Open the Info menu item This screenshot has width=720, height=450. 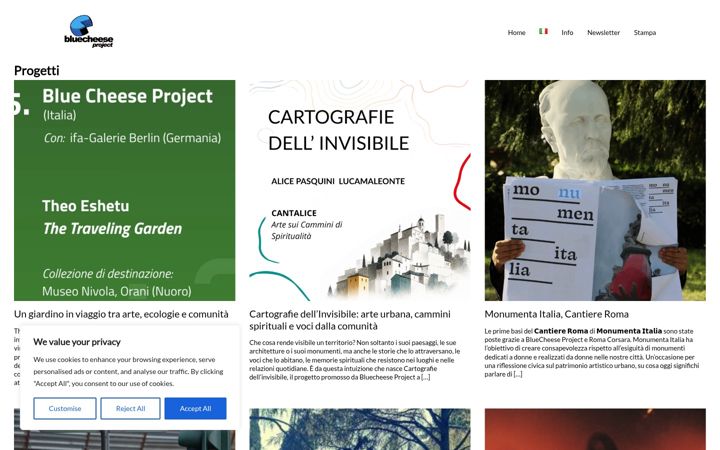pyautogui.click(x=567, y=33)
